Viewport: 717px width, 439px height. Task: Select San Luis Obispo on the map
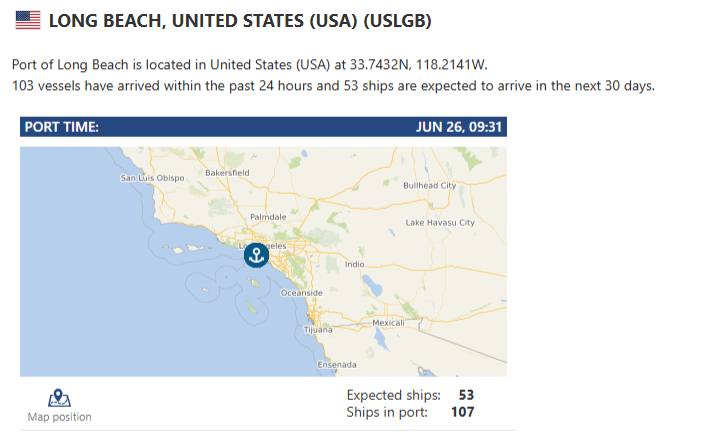click(x=152, y=178)
